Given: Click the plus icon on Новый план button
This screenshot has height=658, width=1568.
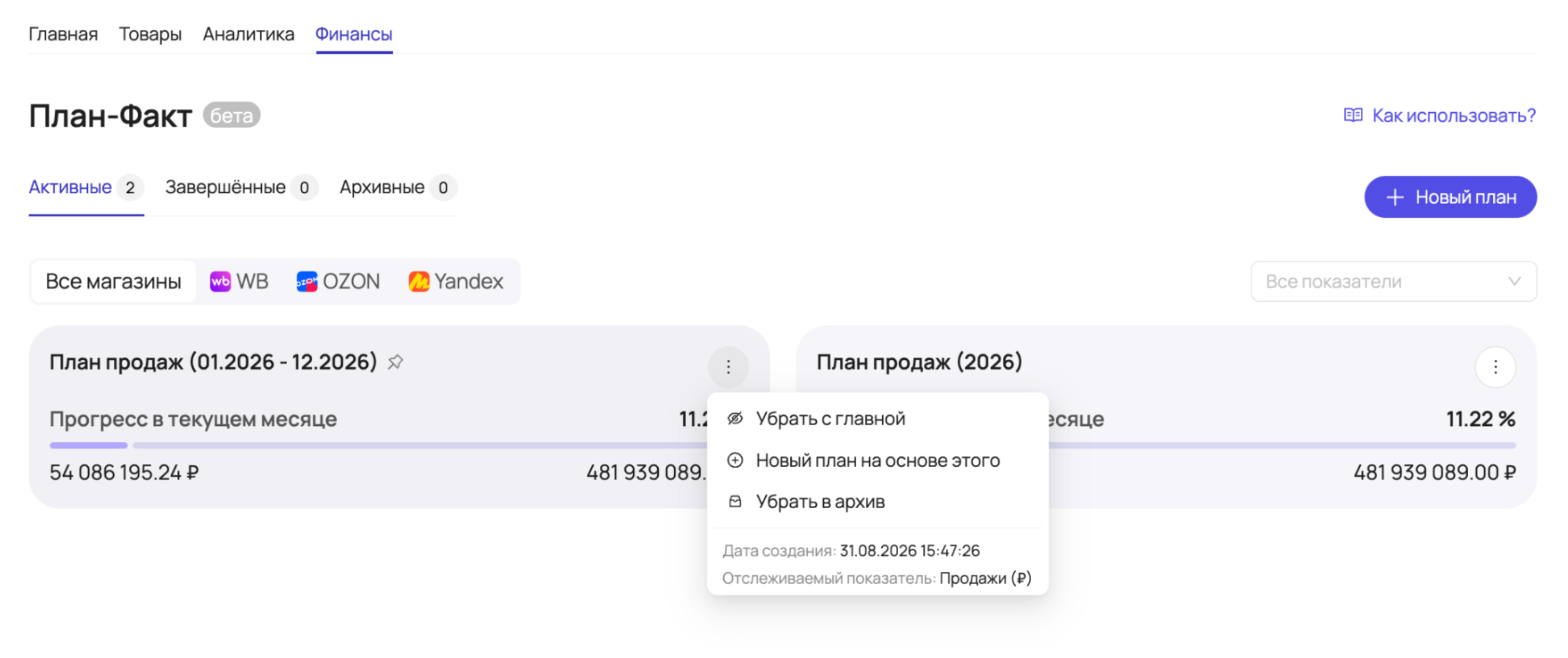Looking at the screenshot, I should pyautogui.click(x=1395, y=197).
